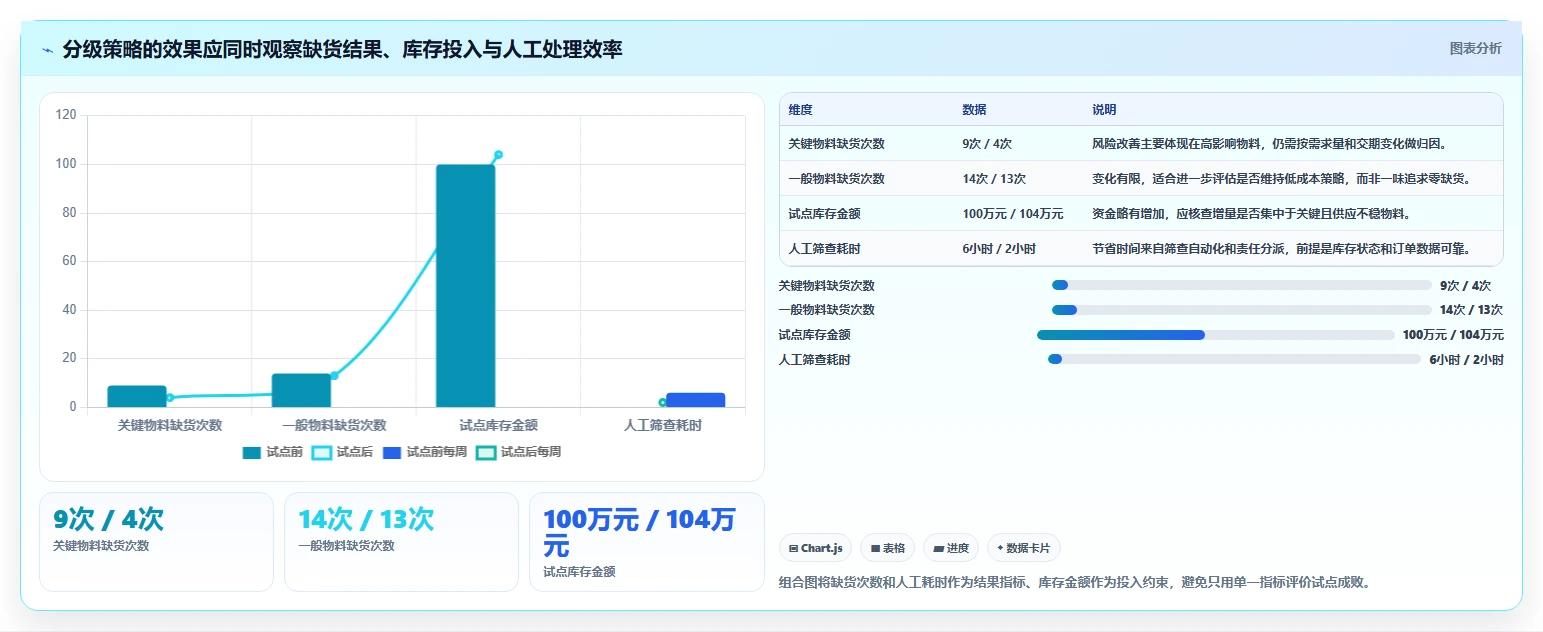Viewport: 1543px width, 632px height.
Task: Click the 试点库存金额 progress bar
Action: [1216, 335]
